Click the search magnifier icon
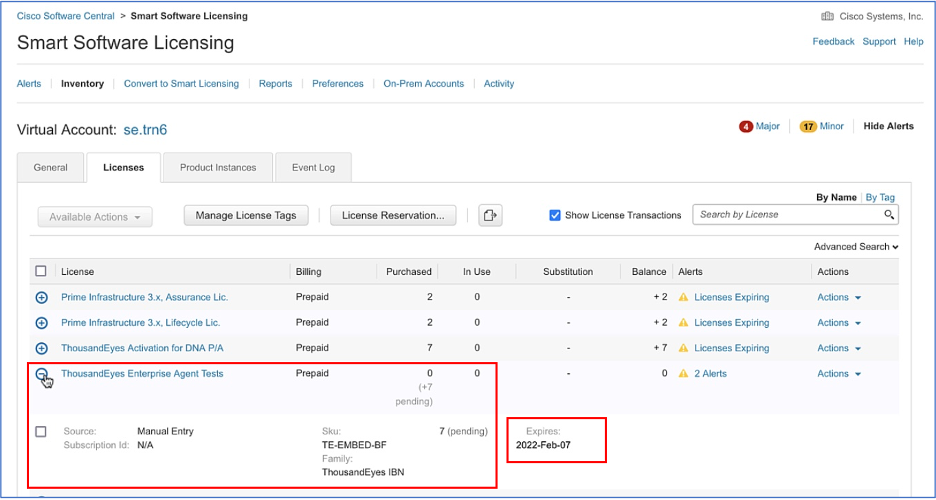 [888, 215]
